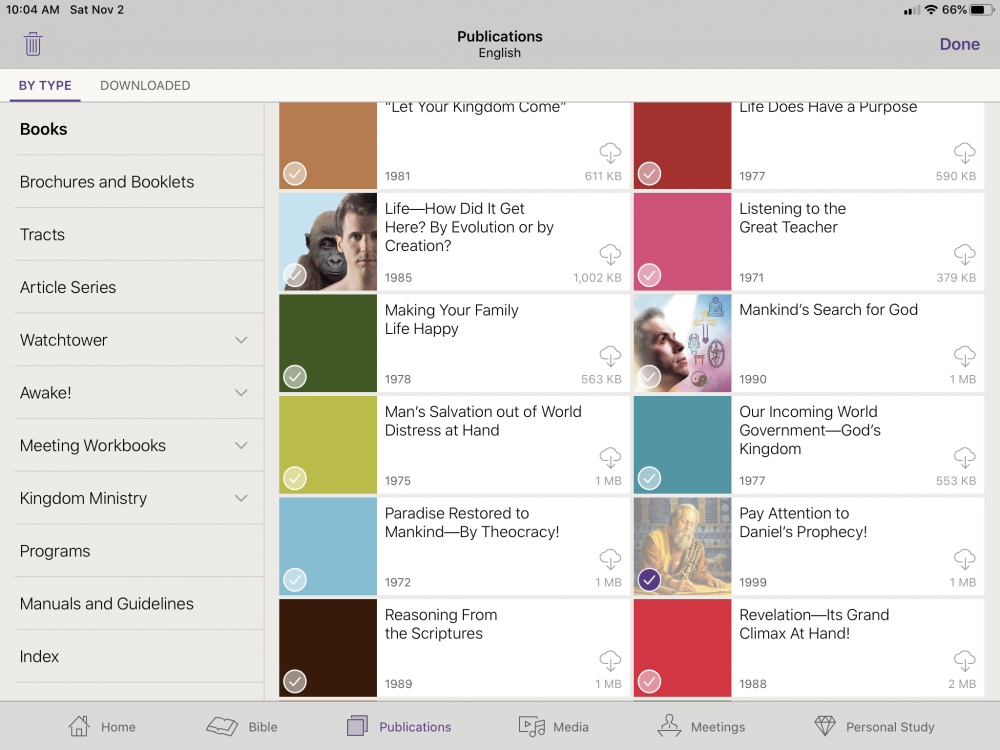Open Personal Study diamond icon

824,726
